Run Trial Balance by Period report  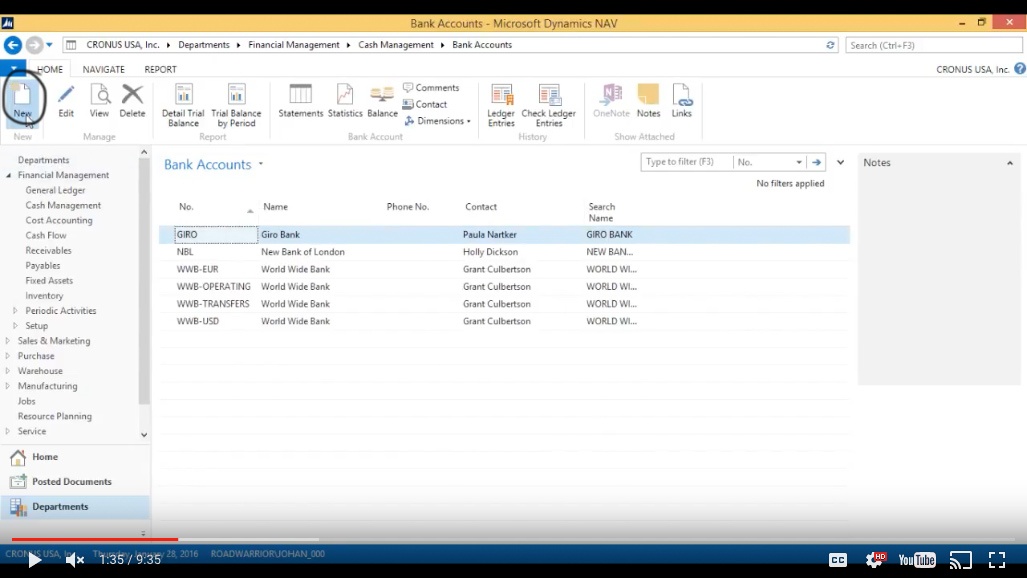tap(236, 105)
